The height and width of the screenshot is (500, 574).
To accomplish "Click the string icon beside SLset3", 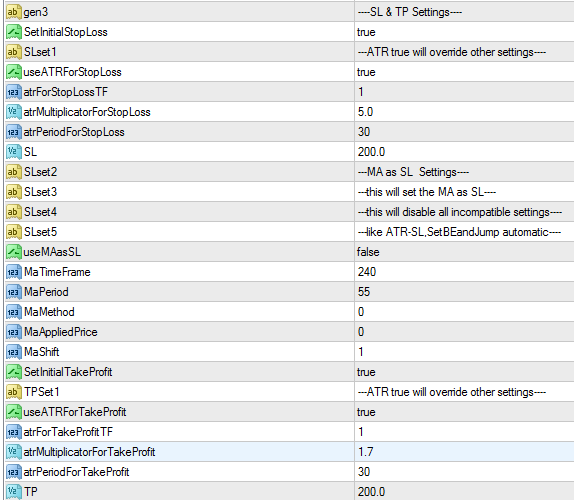I will tap(14, 192).
